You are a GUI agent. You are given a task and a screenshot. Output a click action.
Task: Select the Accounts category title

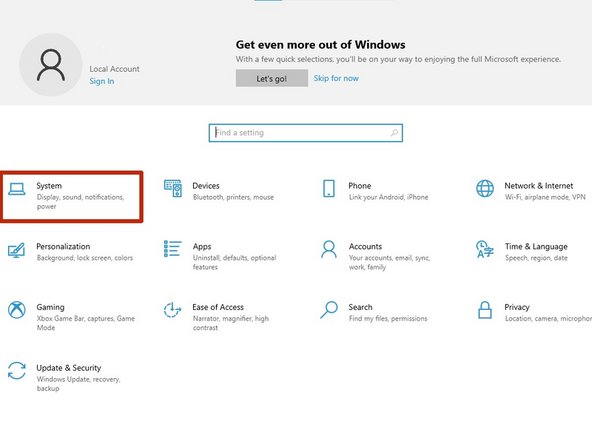click(x=365, y=247)
